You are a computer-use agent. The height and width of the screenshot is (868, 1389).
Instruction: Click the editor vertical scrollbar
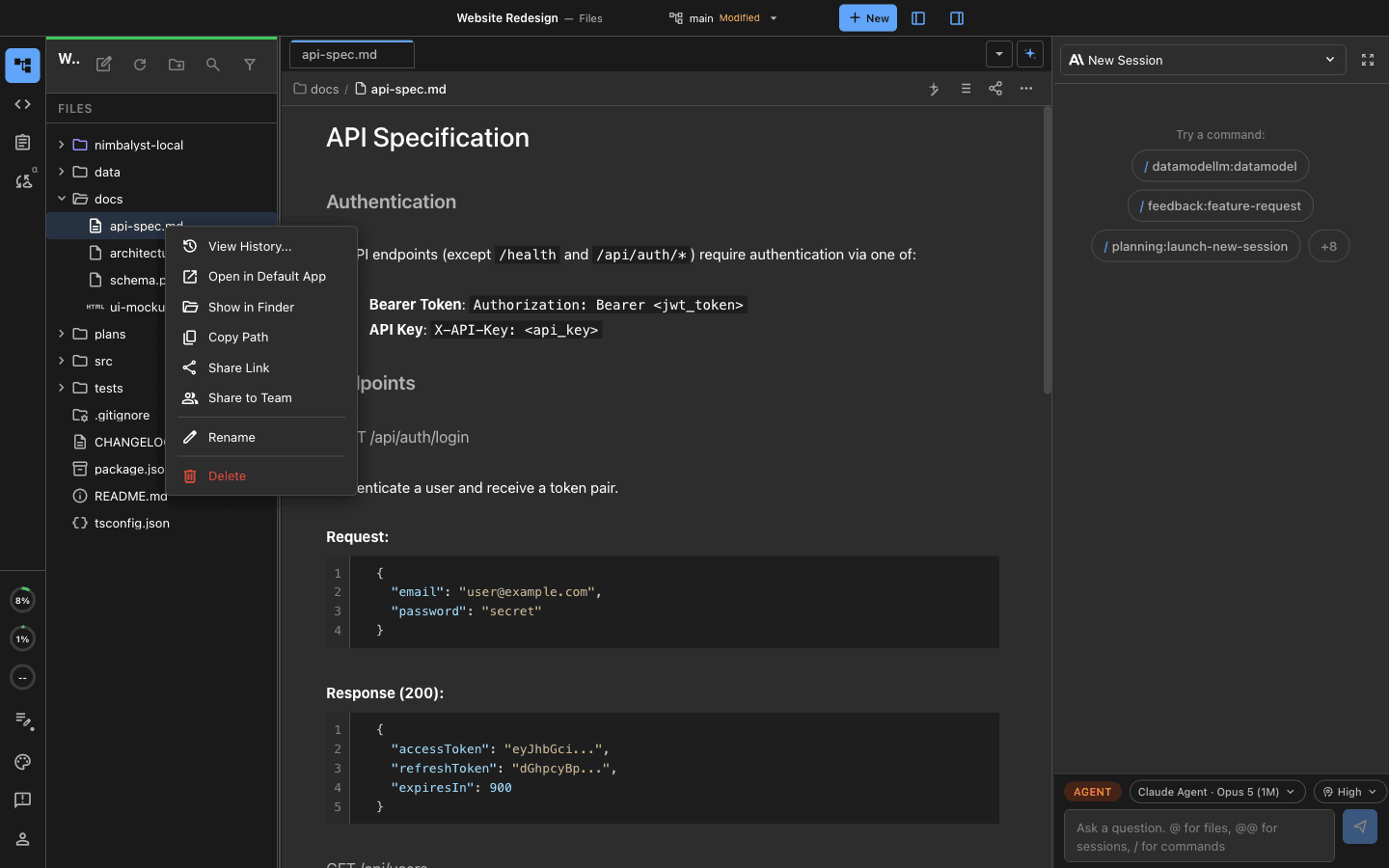tap(1047, 251)
